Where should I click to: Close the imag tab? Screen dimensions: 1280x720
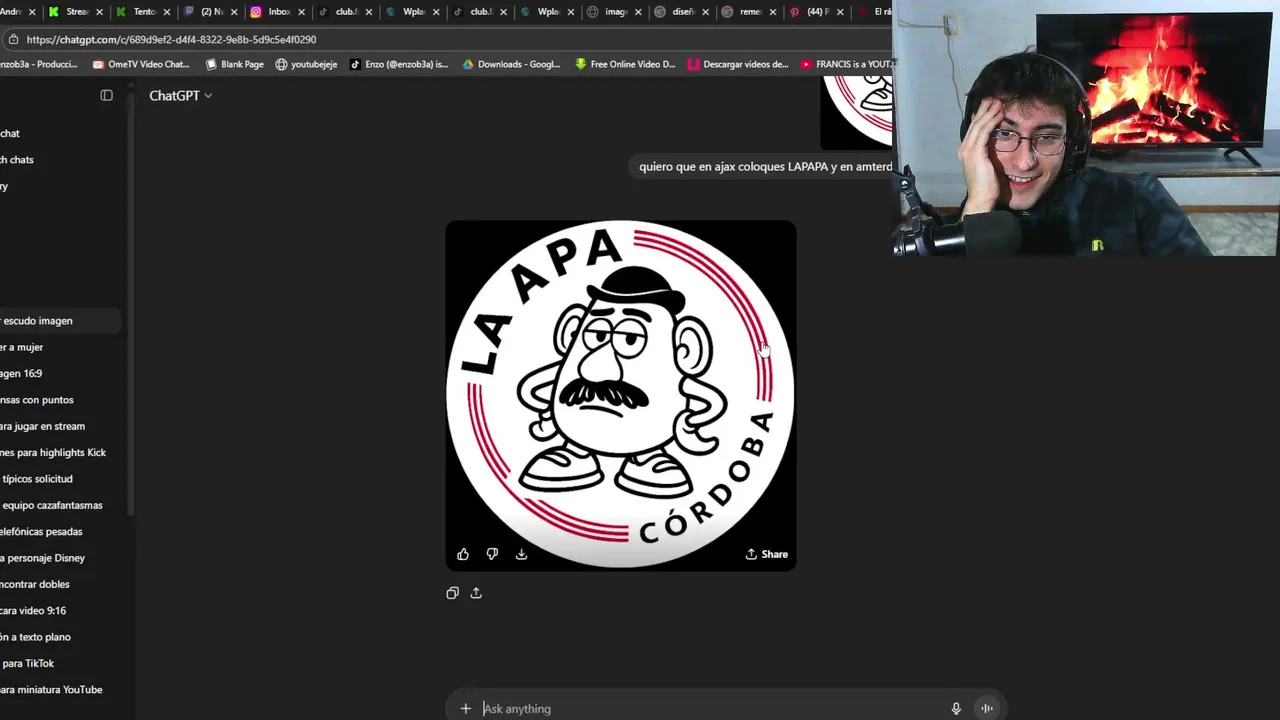(x=638, y=12)
